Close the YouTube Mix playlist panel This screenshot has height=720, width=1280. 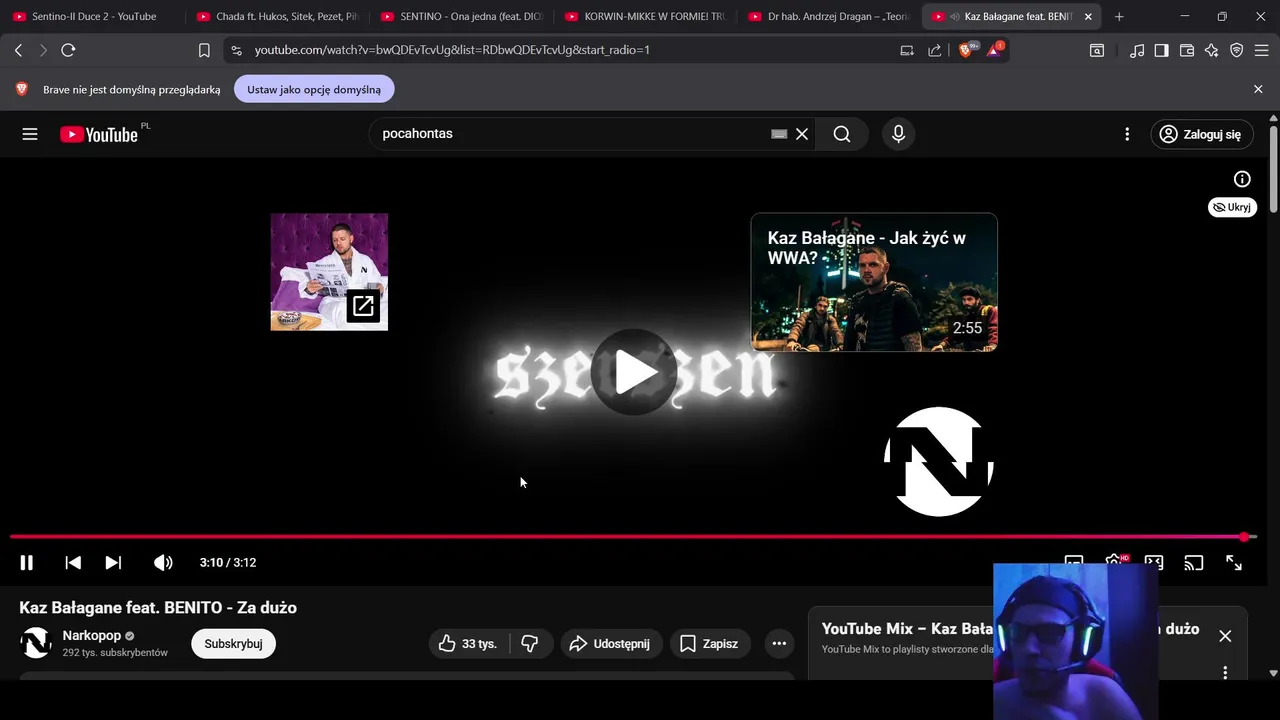(x=1225, y=636)
